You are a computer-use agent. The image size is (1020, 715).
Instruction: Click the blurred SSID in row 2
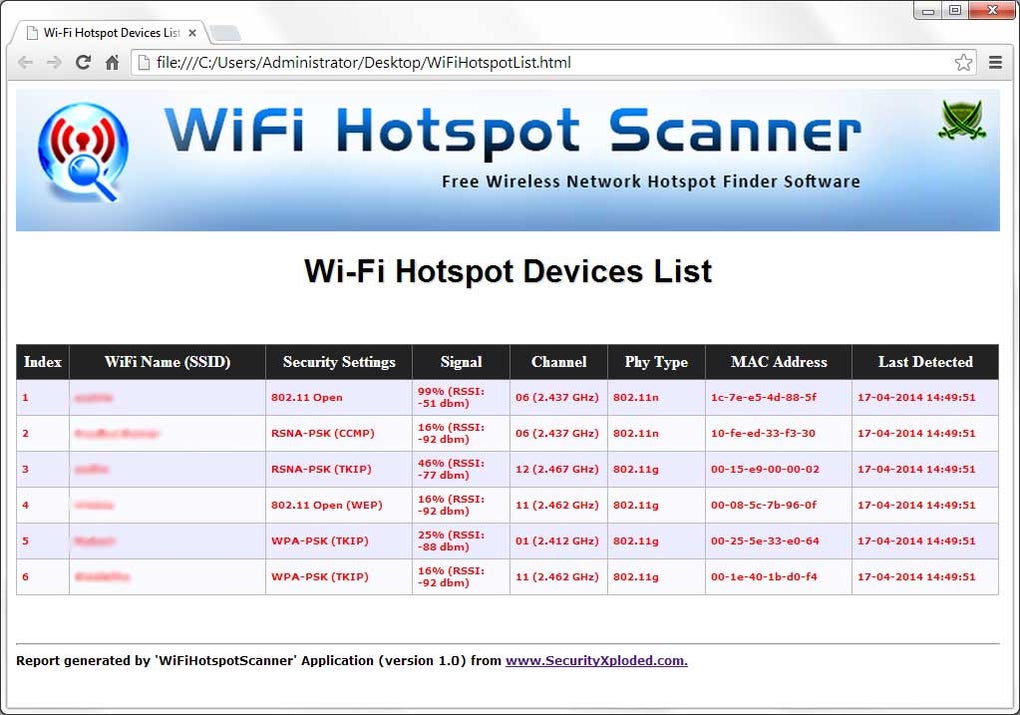[116, 433]
